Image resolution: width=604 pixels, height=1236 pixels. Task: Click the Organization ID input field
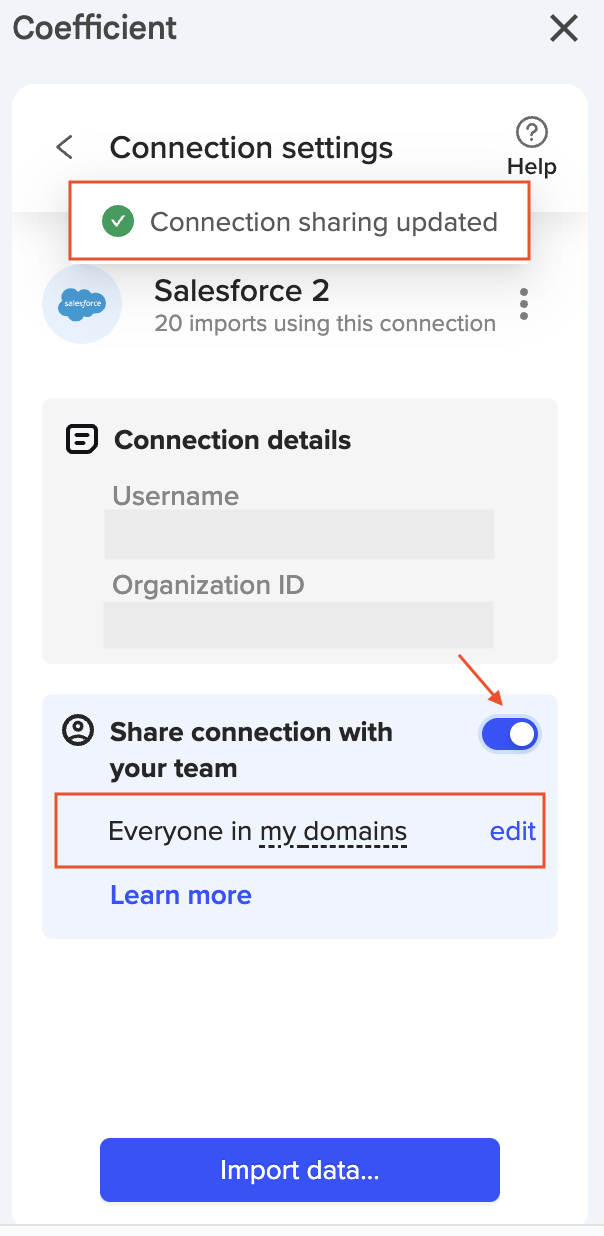click(x=298, y=624)
